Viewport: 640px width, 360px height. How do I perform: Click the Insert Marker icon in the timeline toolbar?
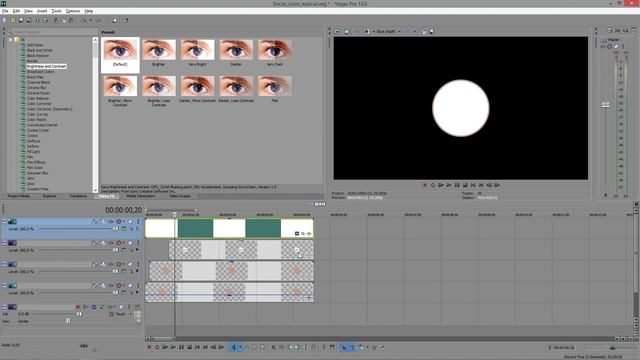[x=324, y=347]
